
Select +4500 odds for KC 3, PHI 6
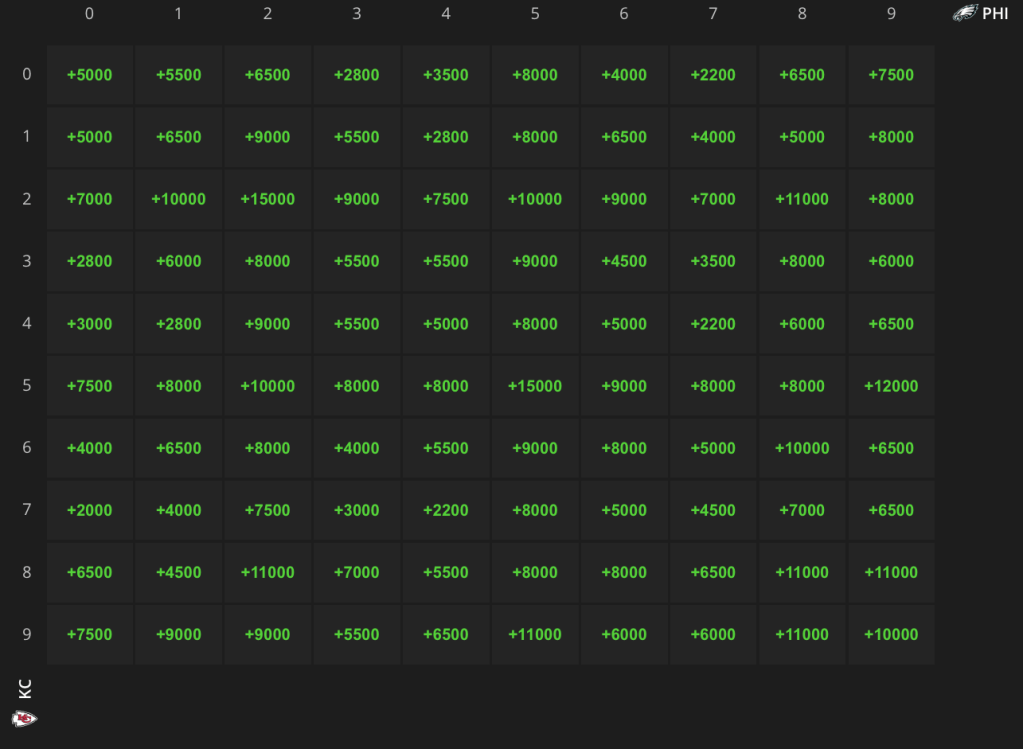[624, 261]
